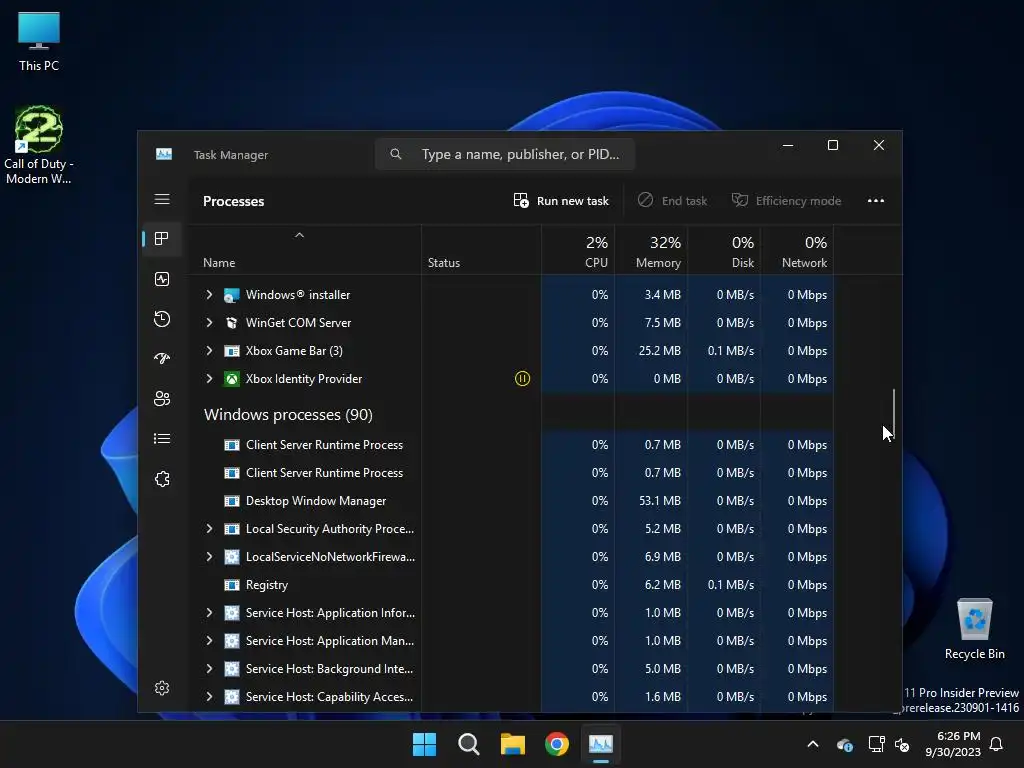
Task: Open the App history icon in sidebar
Action: click(162, 319)
